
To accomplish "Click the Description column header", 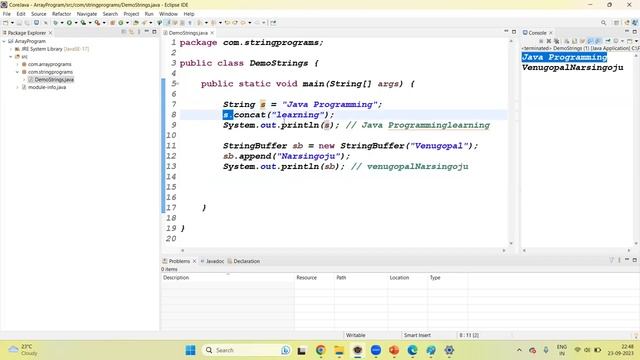I will 176,278.
